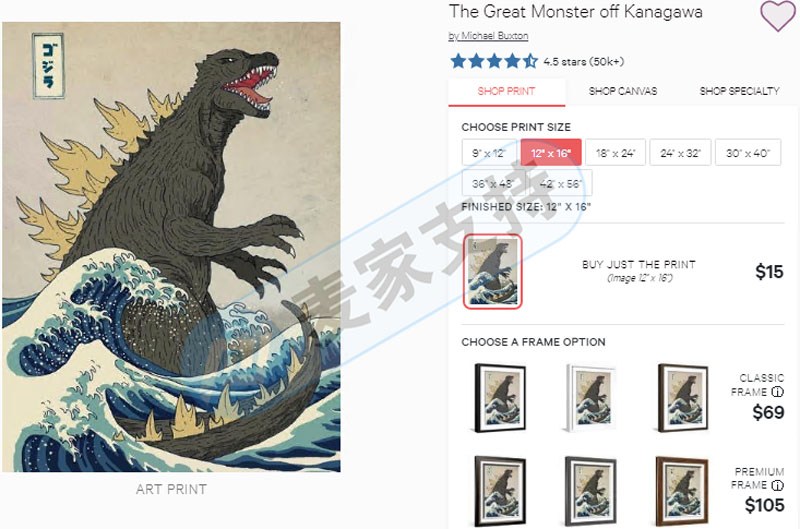Click the star rating icons

[x=494, y=61]
